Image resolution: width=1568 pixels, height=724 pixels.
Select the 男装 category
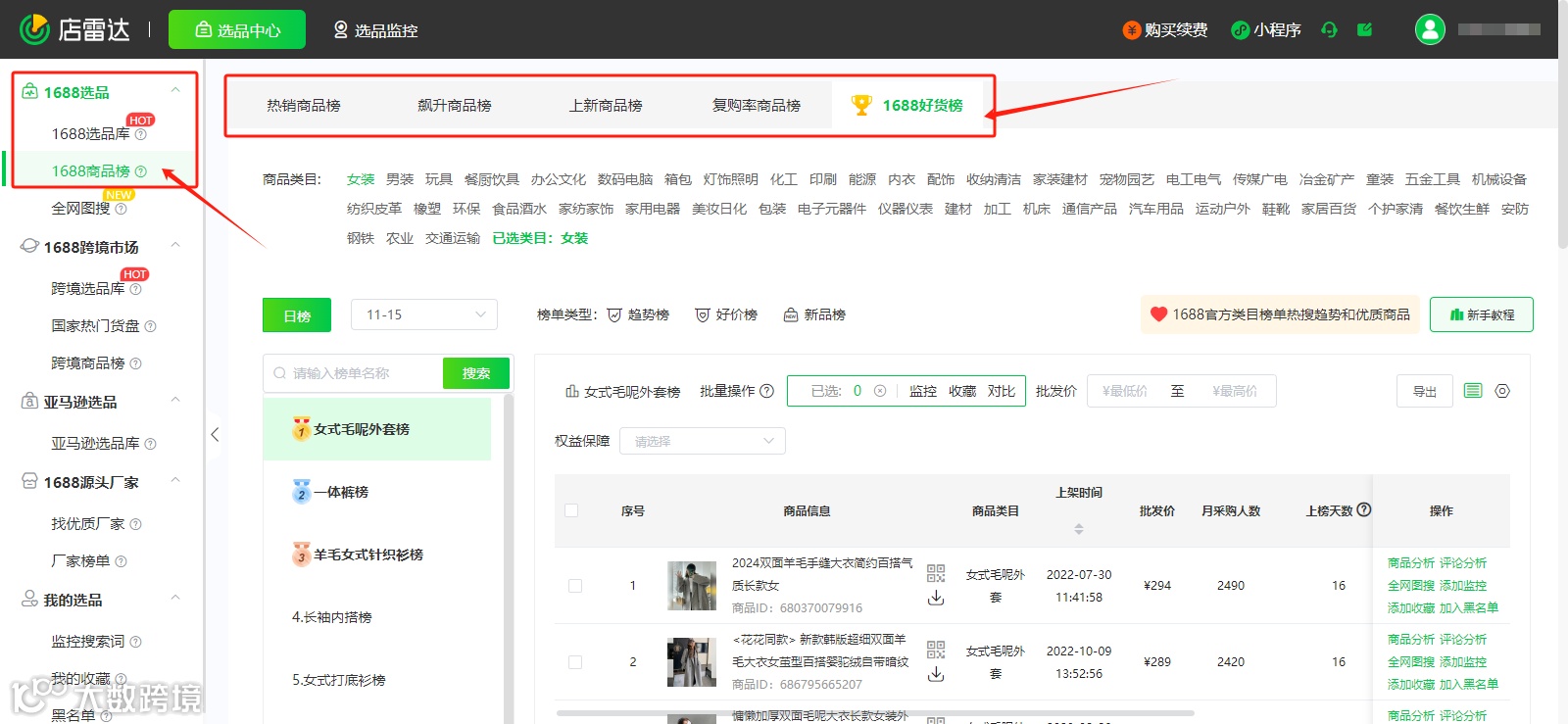400,179
